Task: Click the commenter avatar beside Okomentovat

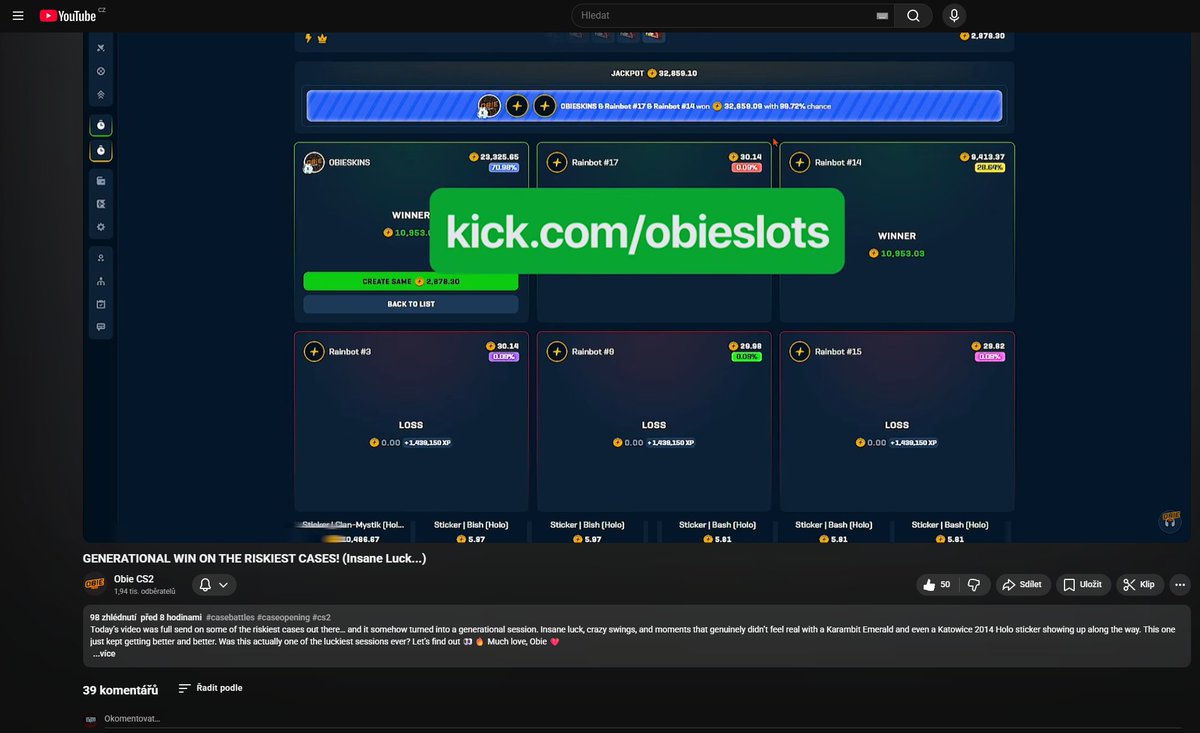Action: point(90,719)
